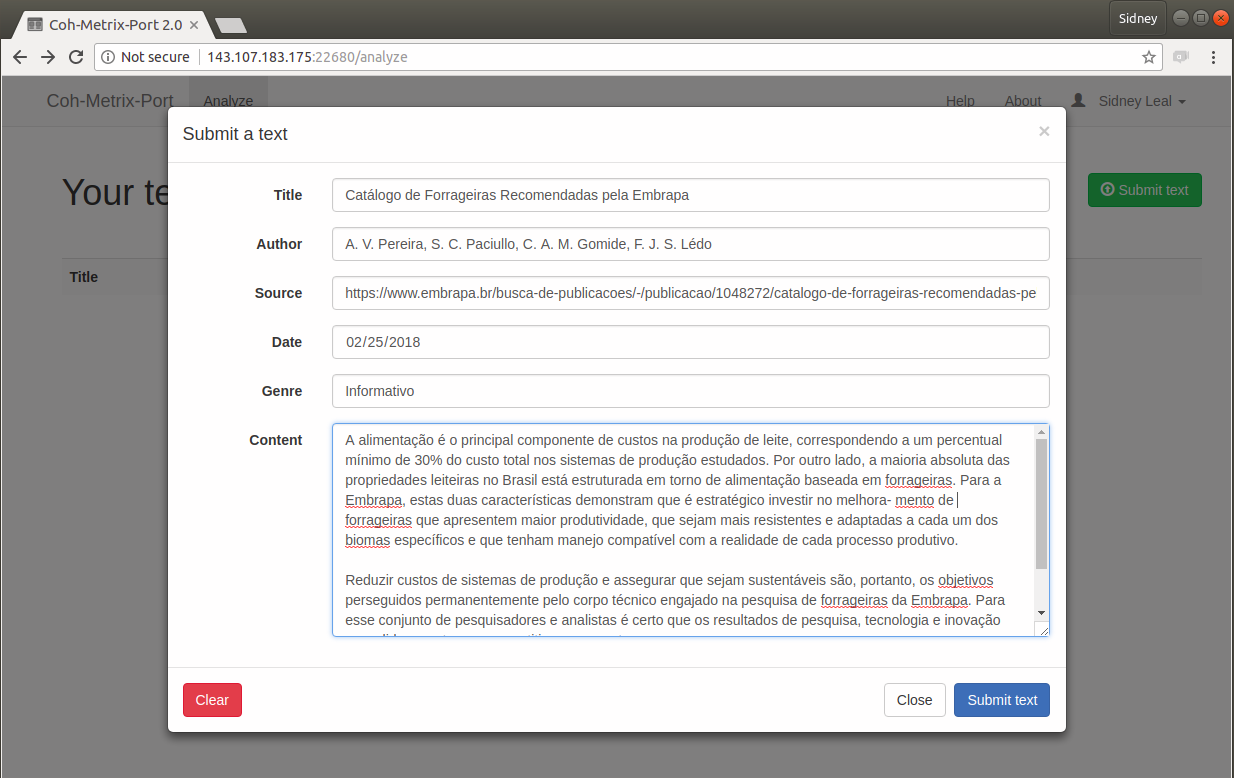Close the modal with the X icon
Viewport: 1234px width, 778px height.
(x=1044, y=131)
